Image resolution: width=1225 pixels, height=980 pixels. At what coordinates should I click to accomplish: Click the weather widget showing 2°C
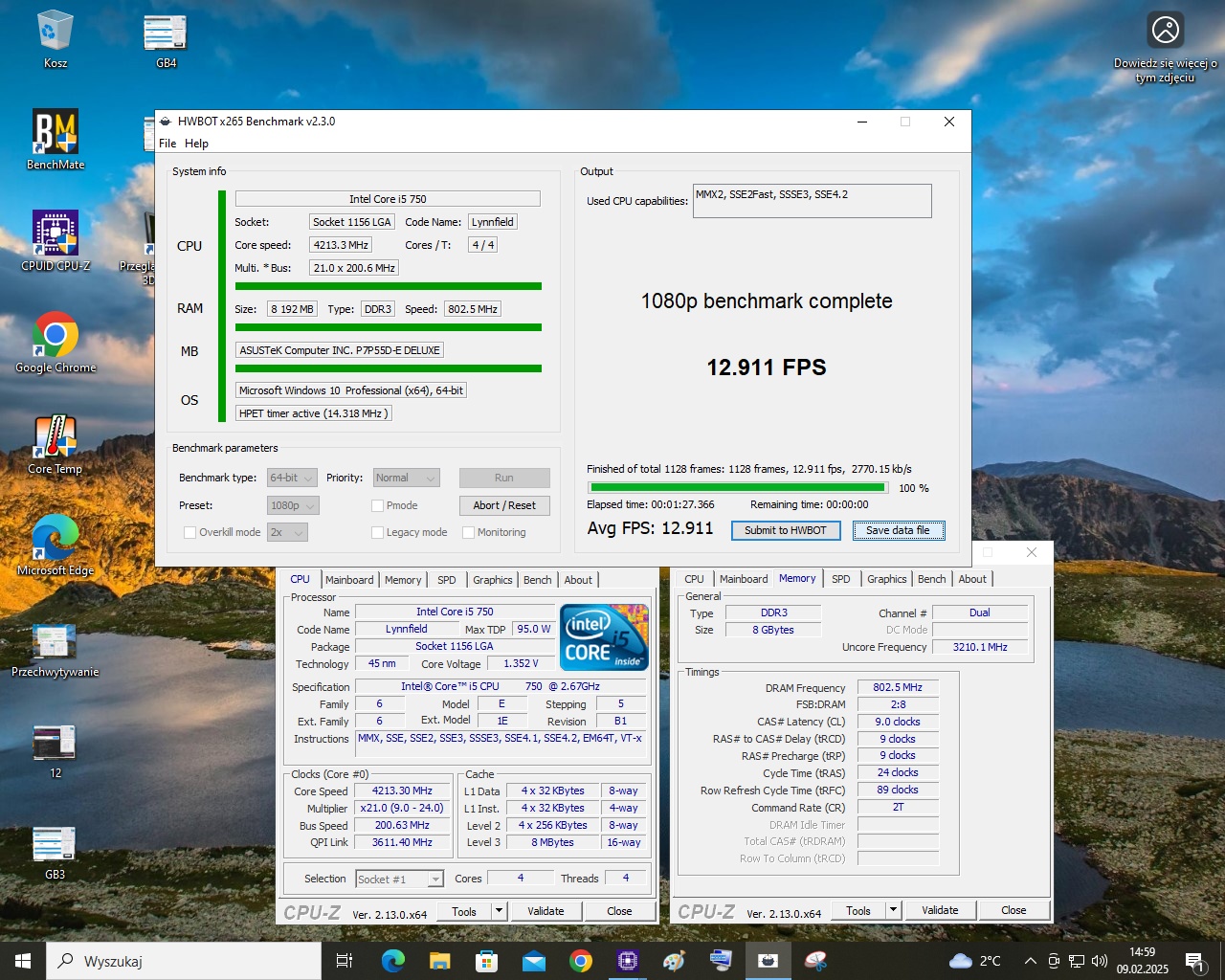coord(974,961)
